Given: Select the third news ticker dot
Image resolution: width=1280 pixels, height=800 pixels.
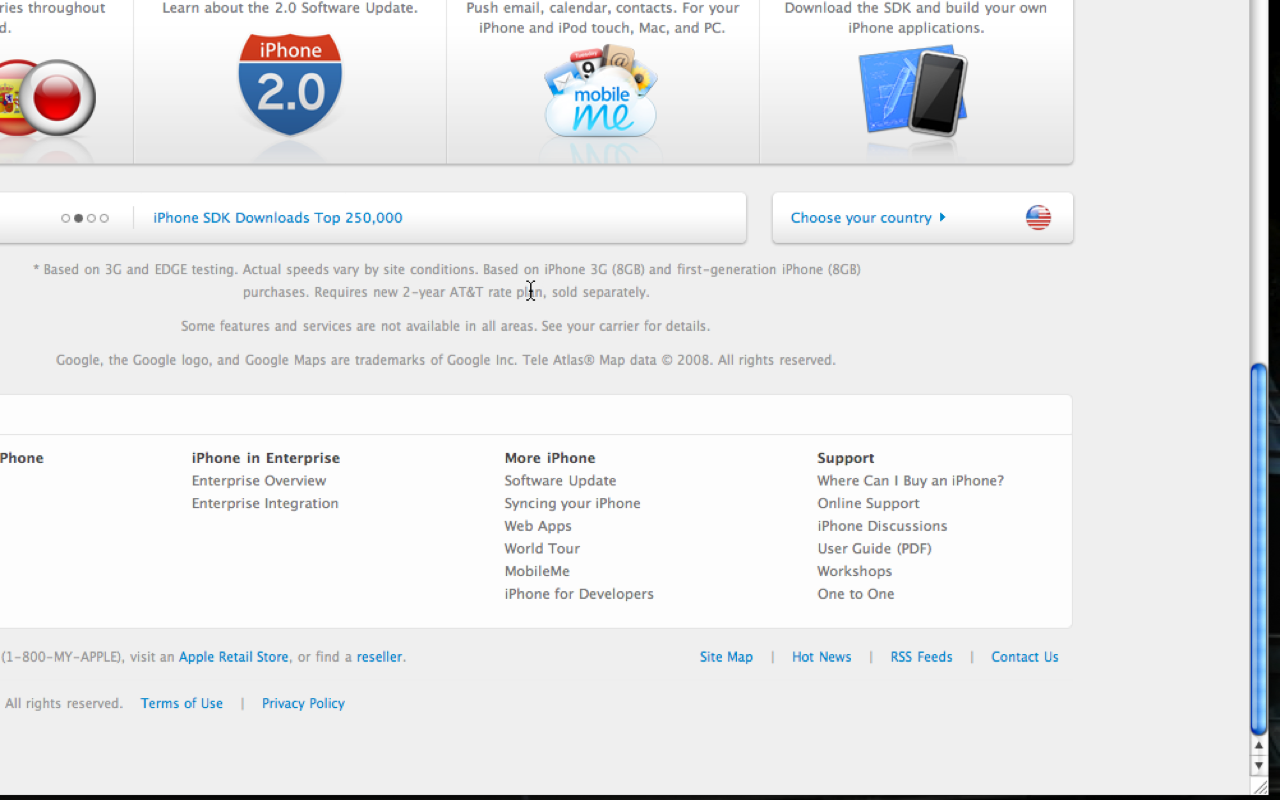Looking at the screenshot, I should (x=92, y=218).
